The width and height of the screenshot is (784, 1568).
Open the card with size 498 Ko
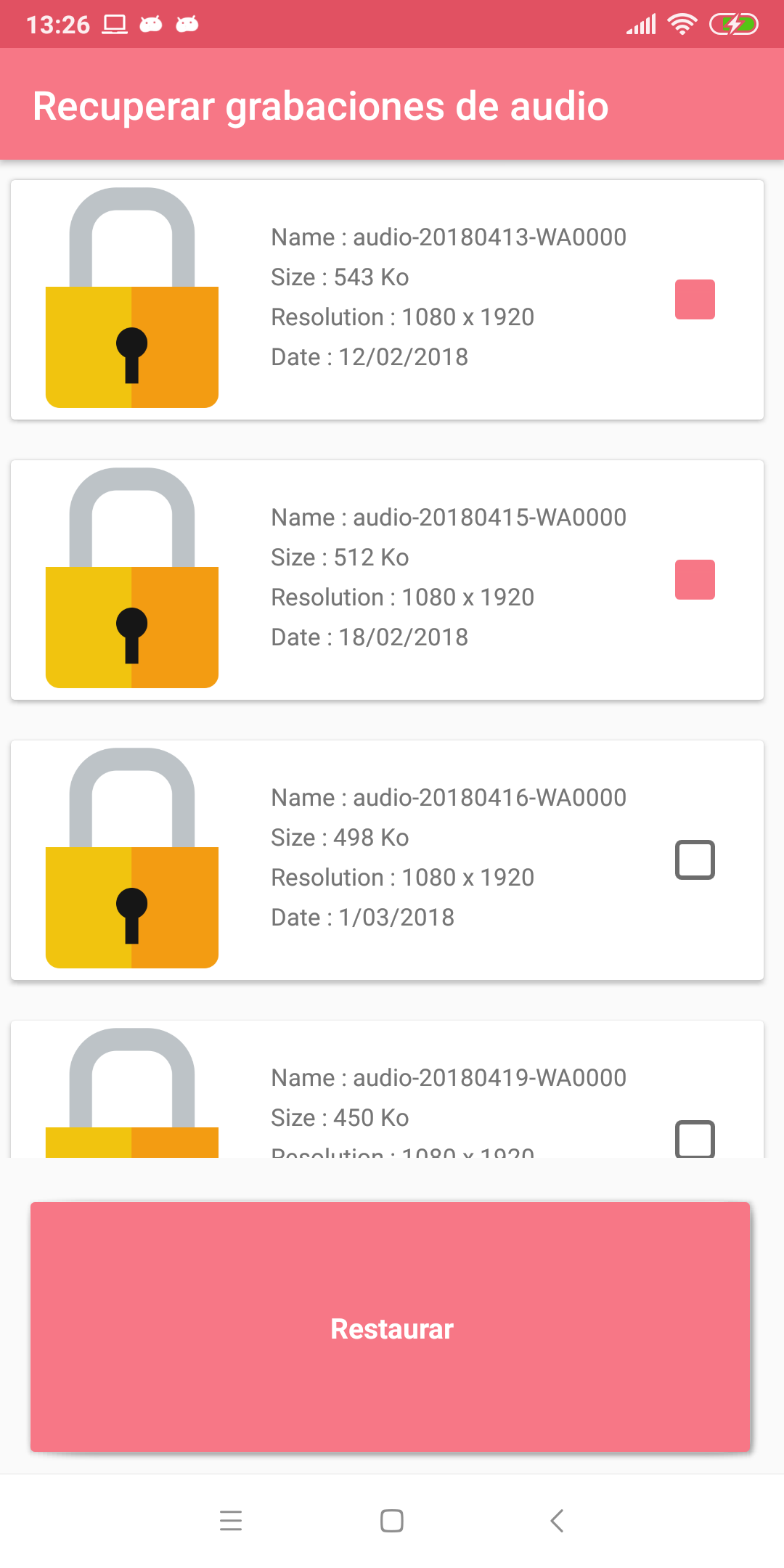(387, 860)
